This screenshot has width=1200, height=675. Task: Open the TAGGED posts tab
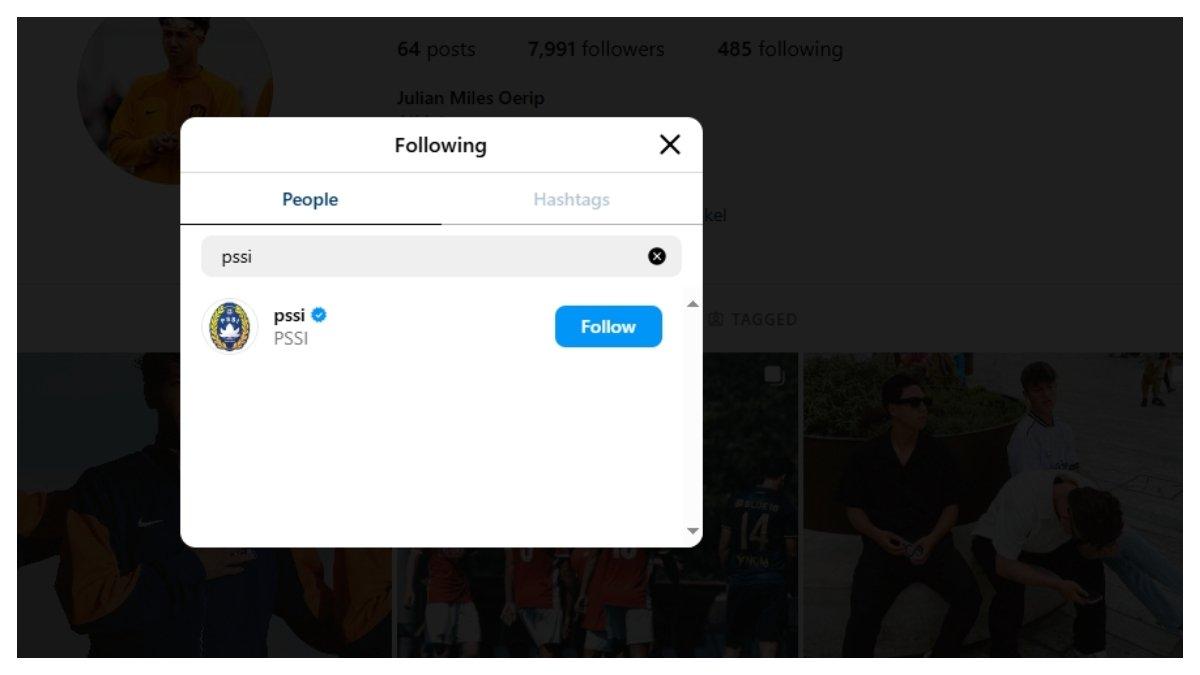[763, 320]
